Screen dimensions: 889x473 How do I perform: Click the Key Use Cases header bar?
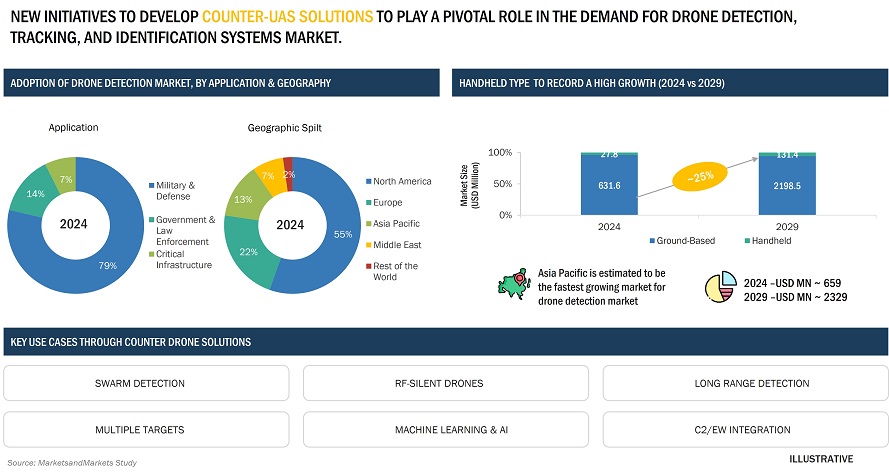click(x=444, y=343)
